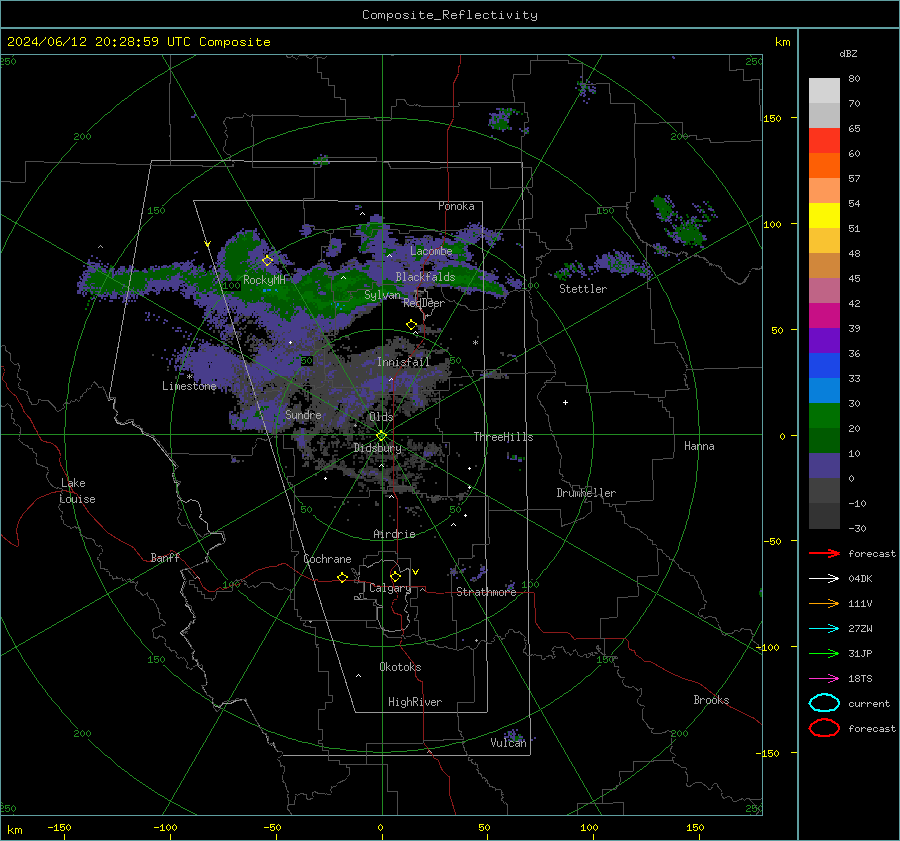Click the Olds town label

(381, 417)
